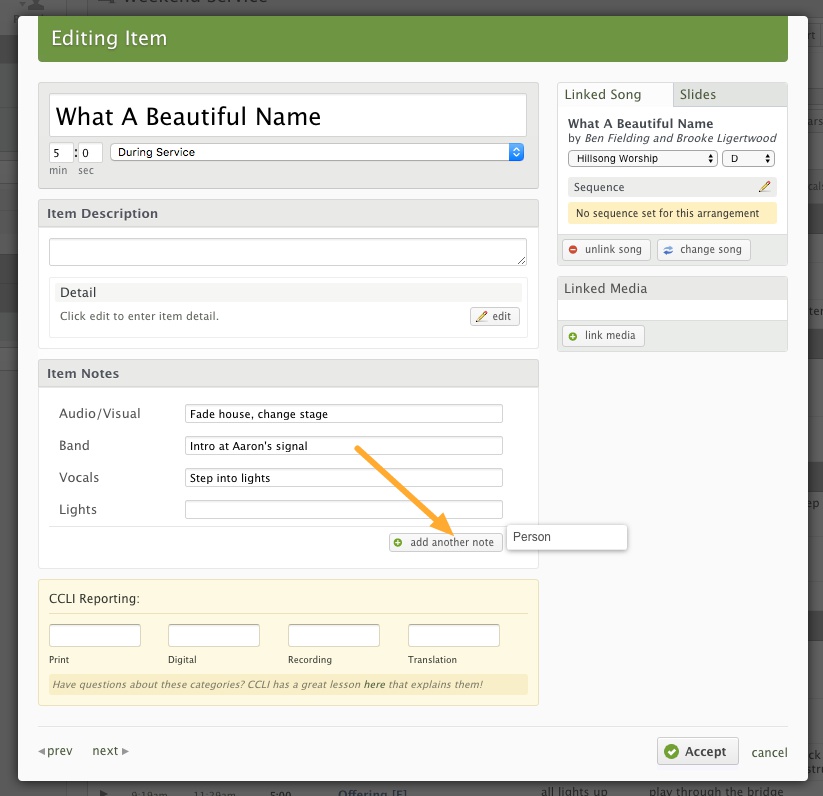
Task: Click the unlink song button
Action: point(606,250)
